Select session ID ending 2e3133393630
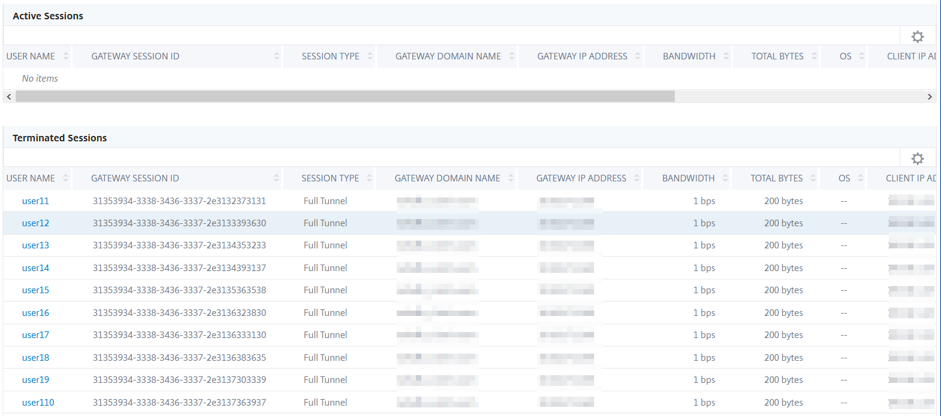This screenshot has width=941, height=416. click(x=179, y=223)
